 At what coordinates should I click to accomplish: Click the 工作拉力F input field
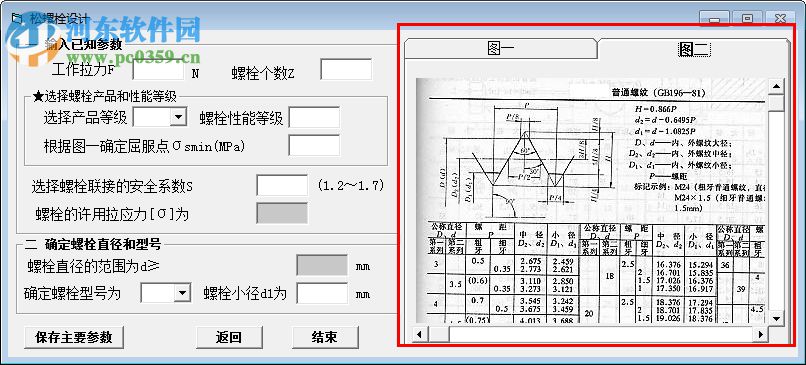point(158,69)
